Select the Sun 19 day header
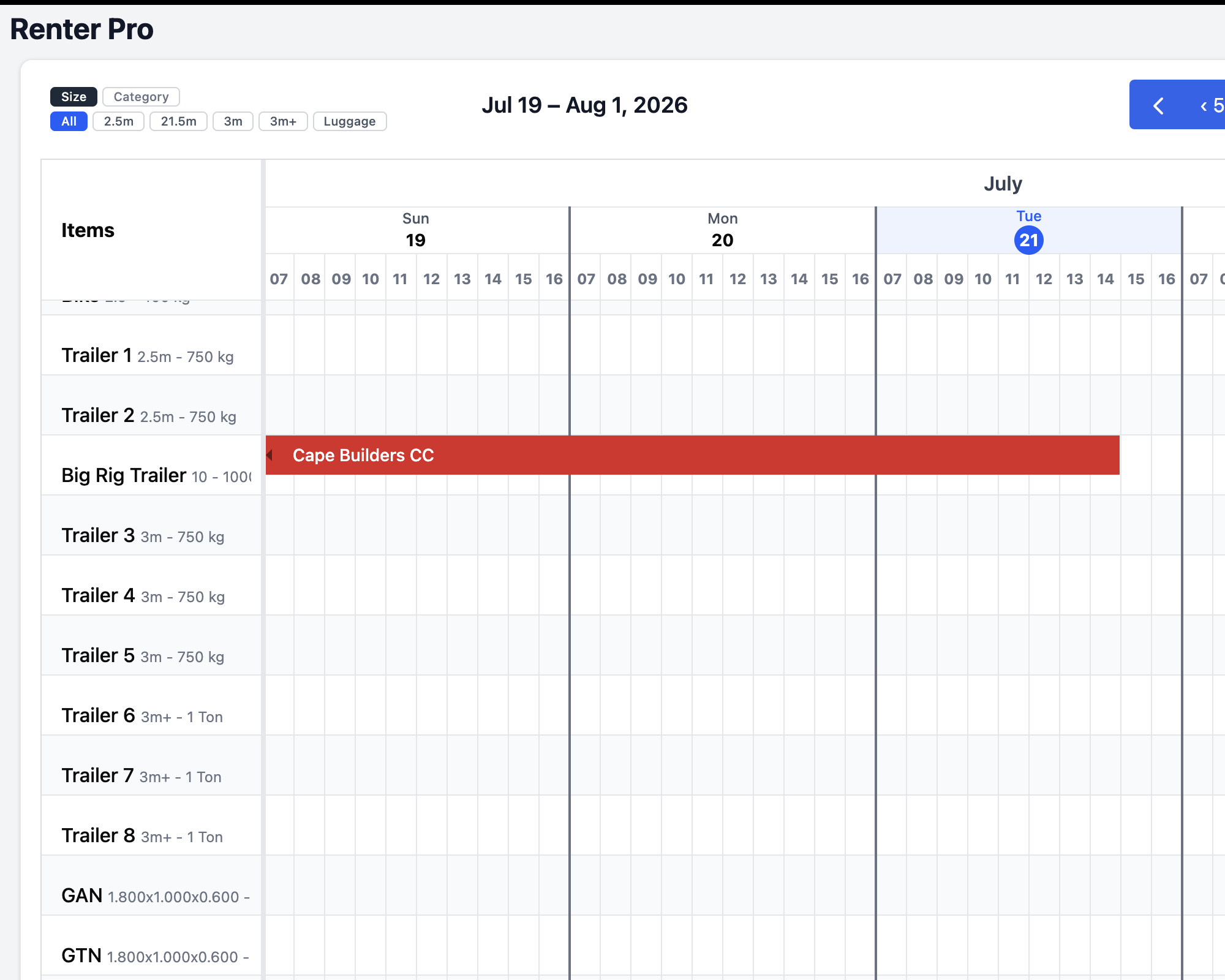1225x980 pixels. click(416, 230)
